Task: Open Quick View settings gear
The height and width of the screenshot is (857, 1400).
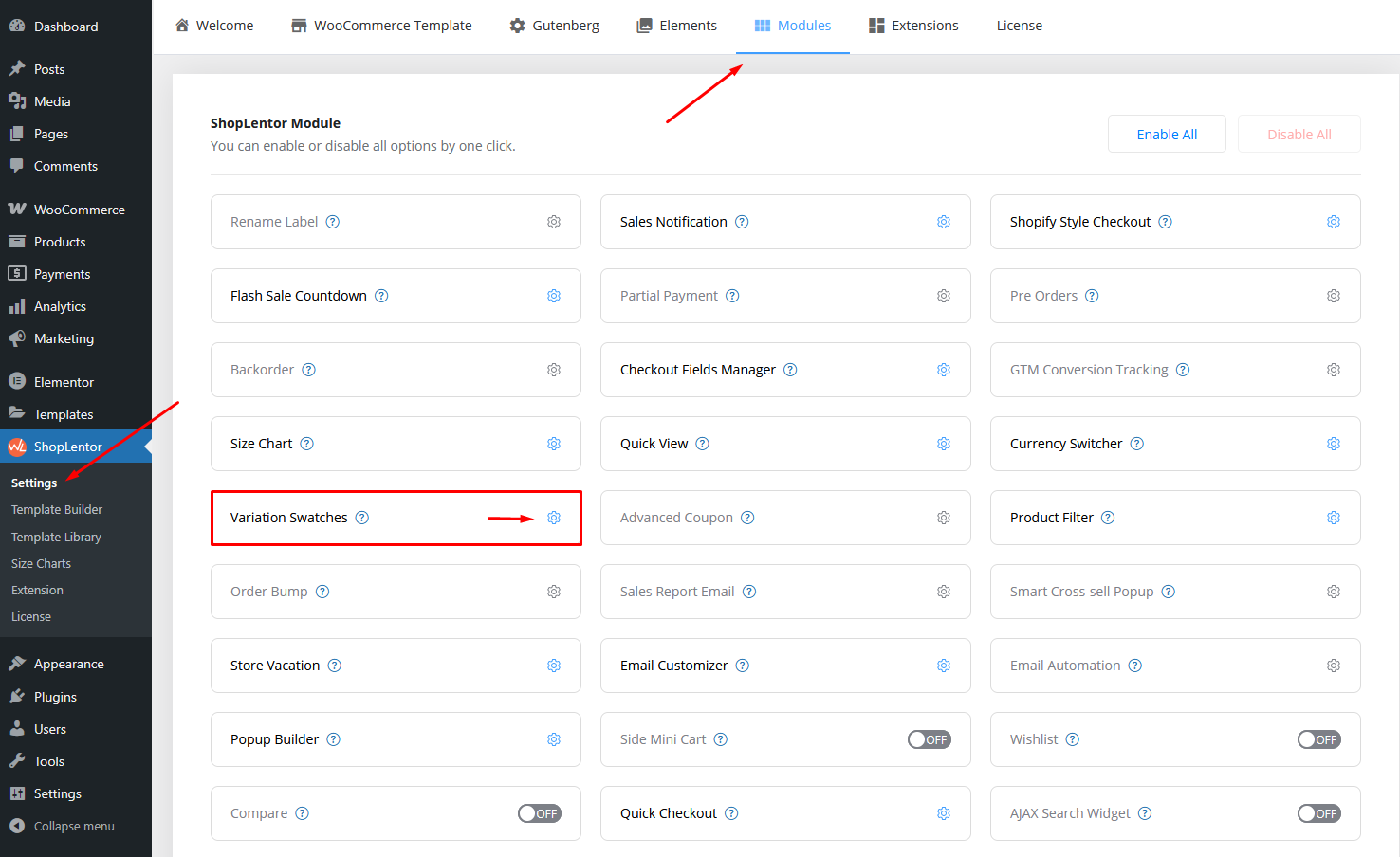Action: (944, 444)
